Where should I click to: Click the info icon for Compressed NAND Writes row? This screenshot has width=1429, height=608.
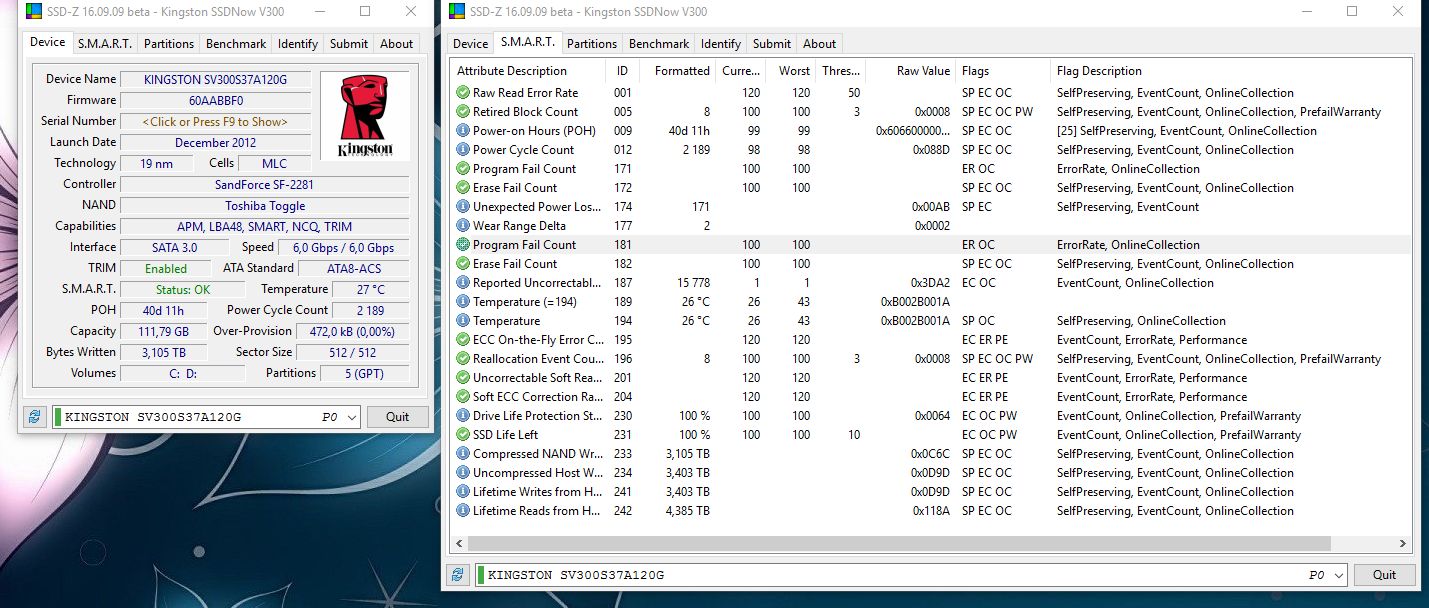point(463,454)
